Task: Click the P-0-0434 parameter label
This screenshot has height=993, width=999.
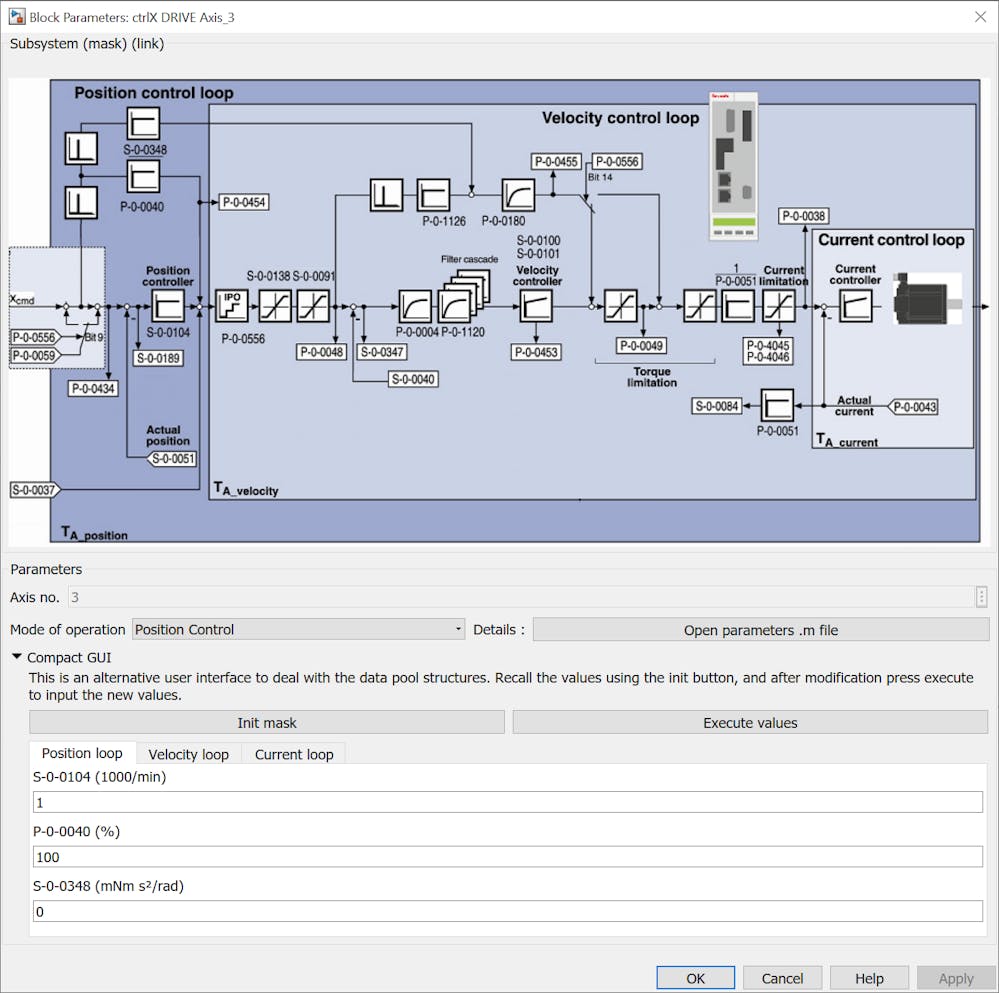Action: click(x=93, y=389)
